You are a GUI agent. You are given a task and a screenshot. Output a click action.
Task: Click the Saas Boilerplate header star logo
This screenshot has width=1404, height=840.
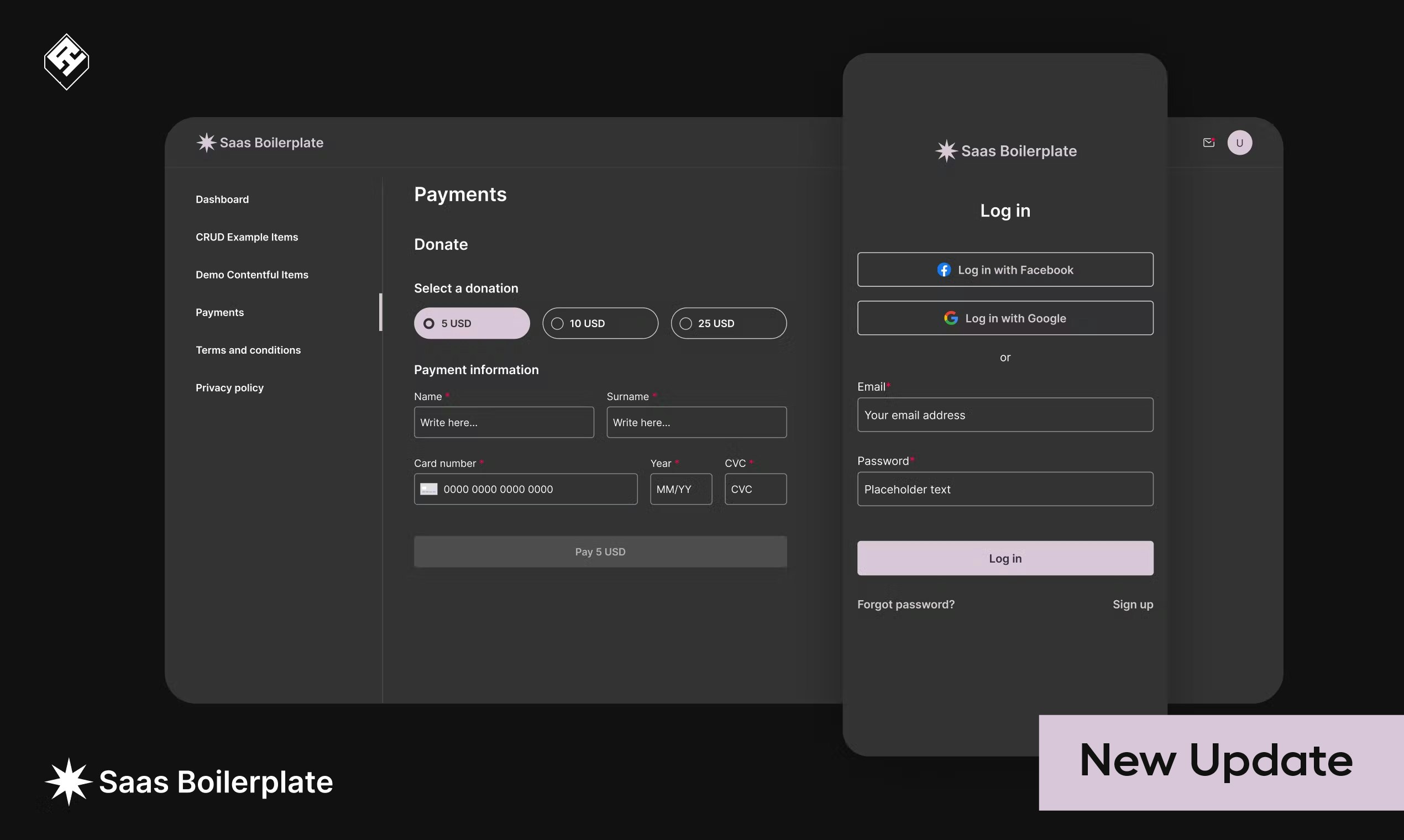[206, 143]
